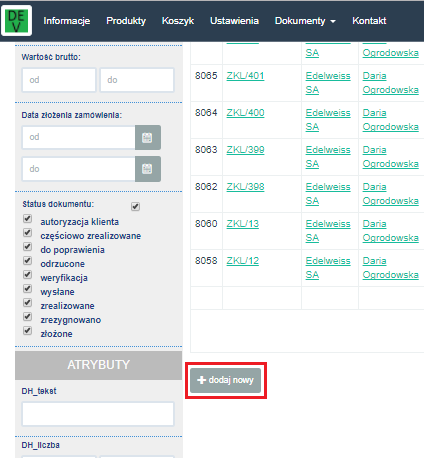Expand the Dokumenty dropdown menu
This screenshot has height=458, width=424.
[x=305, y=21]
